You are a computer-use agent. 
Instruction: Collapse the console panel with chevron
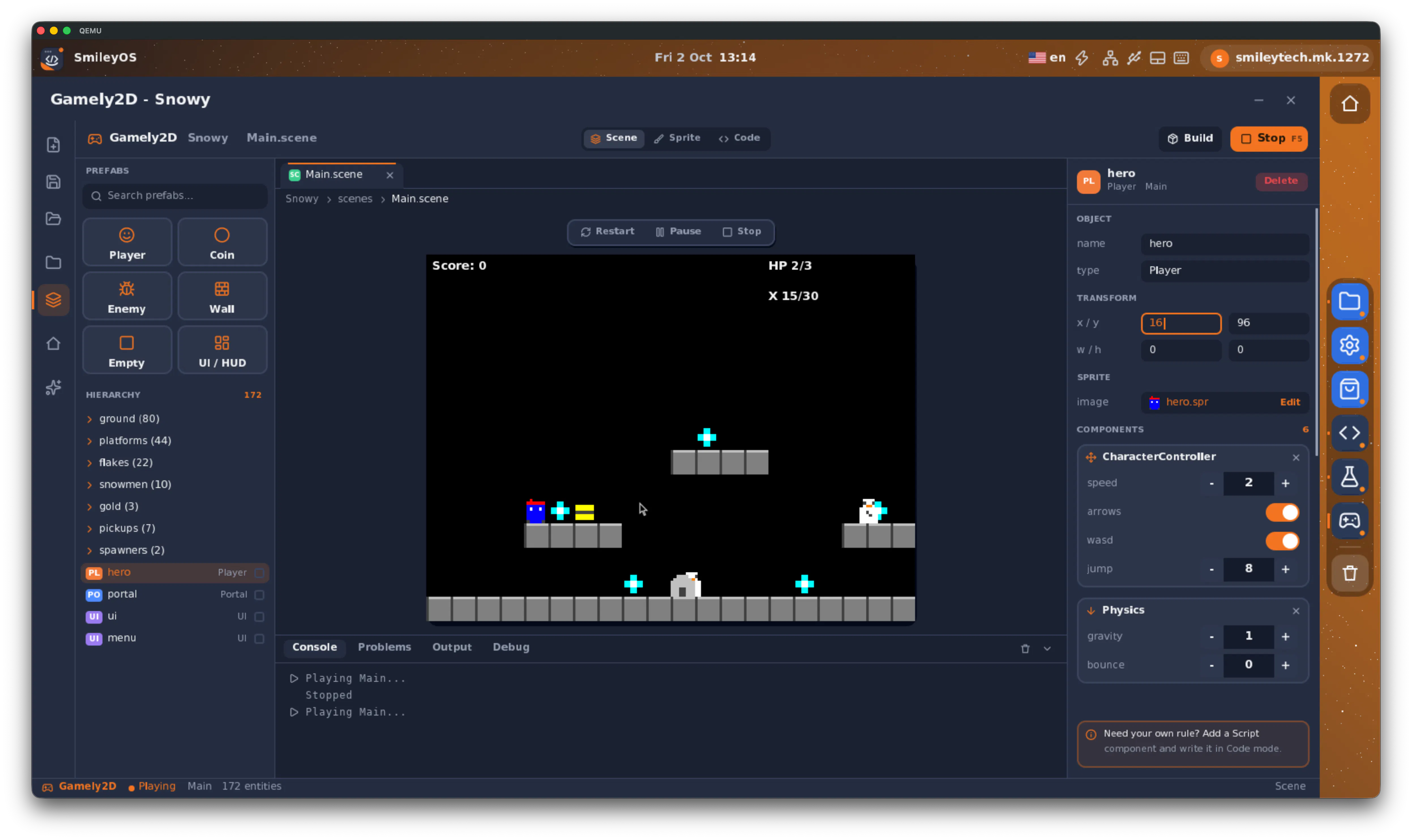point(1047,649)
